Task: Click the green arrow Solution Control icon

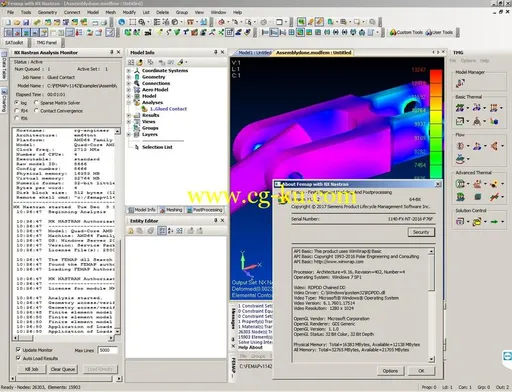Action: (494, 222)
